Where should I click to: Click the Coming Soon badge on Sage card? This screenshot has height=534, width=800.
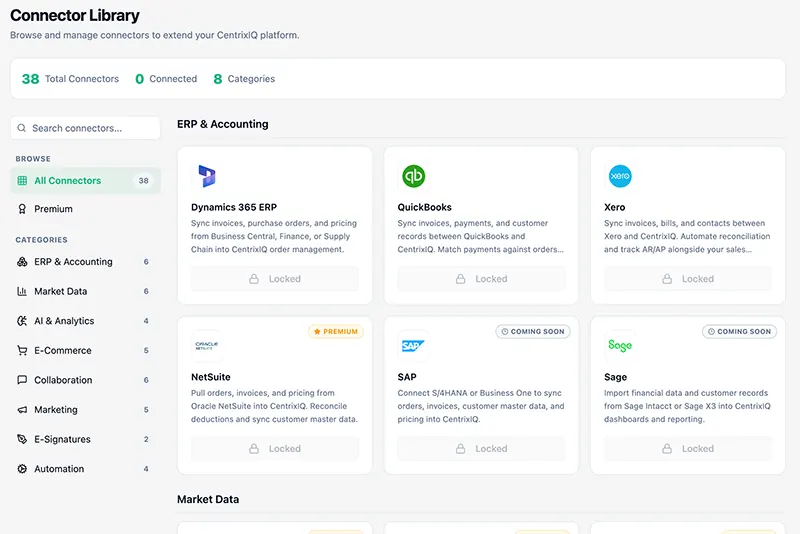click(x=739, y=332)
